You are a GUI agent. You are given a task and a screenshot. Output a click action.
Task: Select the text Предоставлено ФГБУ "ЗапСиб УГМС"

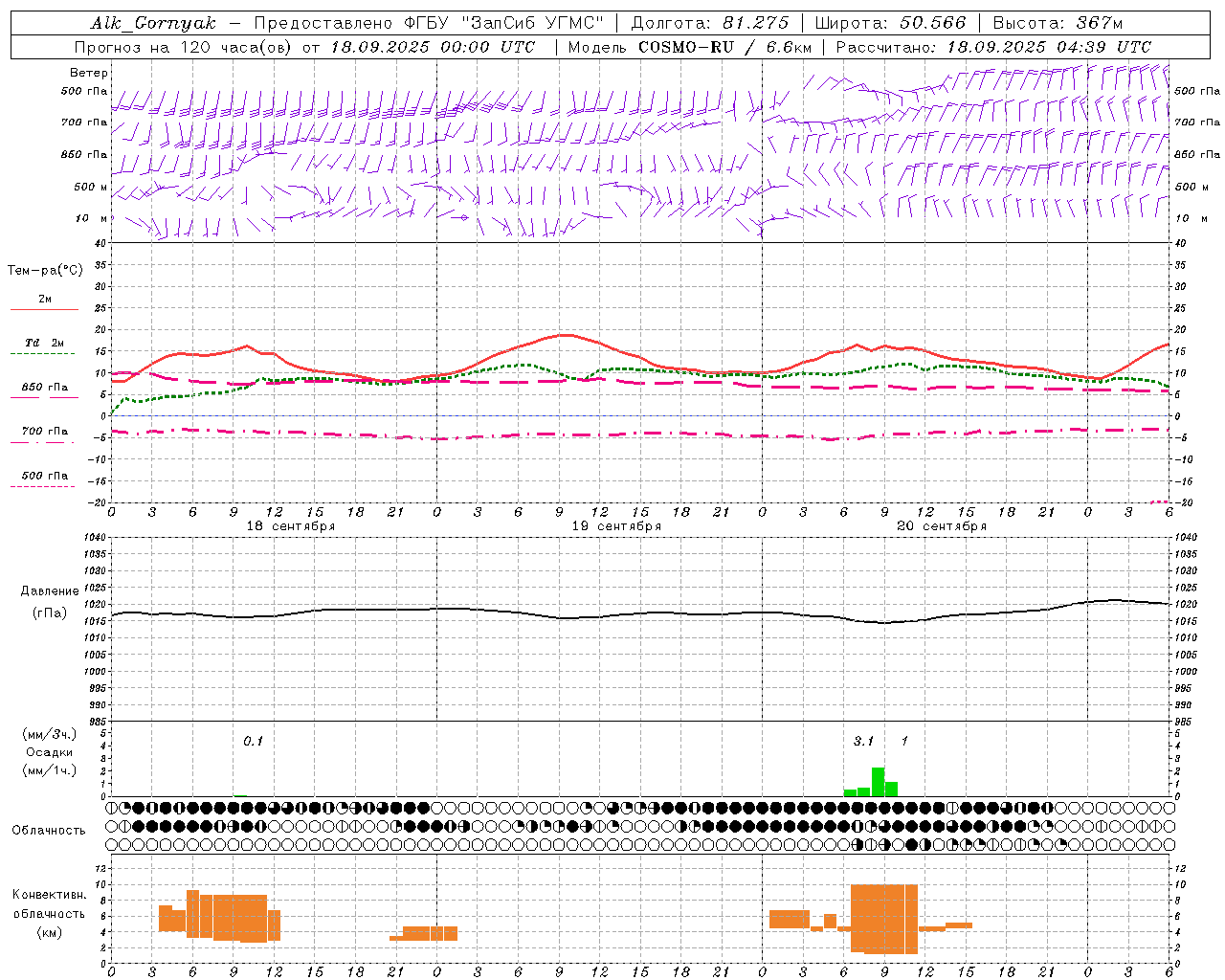click(x=429, y=23)
